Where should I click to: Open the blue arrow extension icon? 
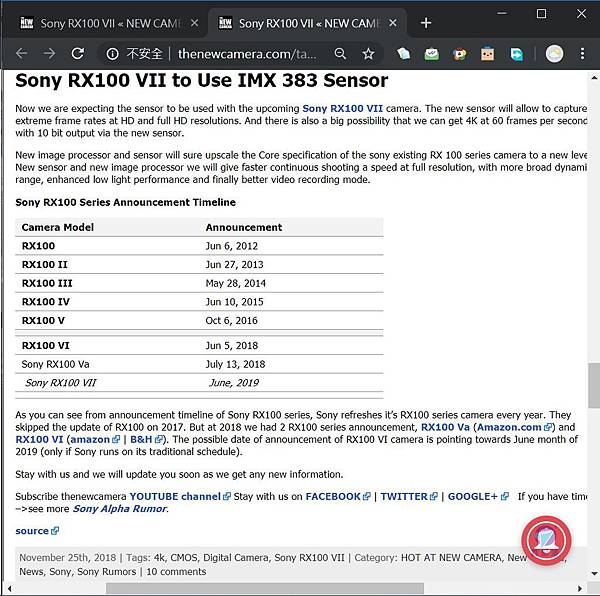[x=517, y=54]
